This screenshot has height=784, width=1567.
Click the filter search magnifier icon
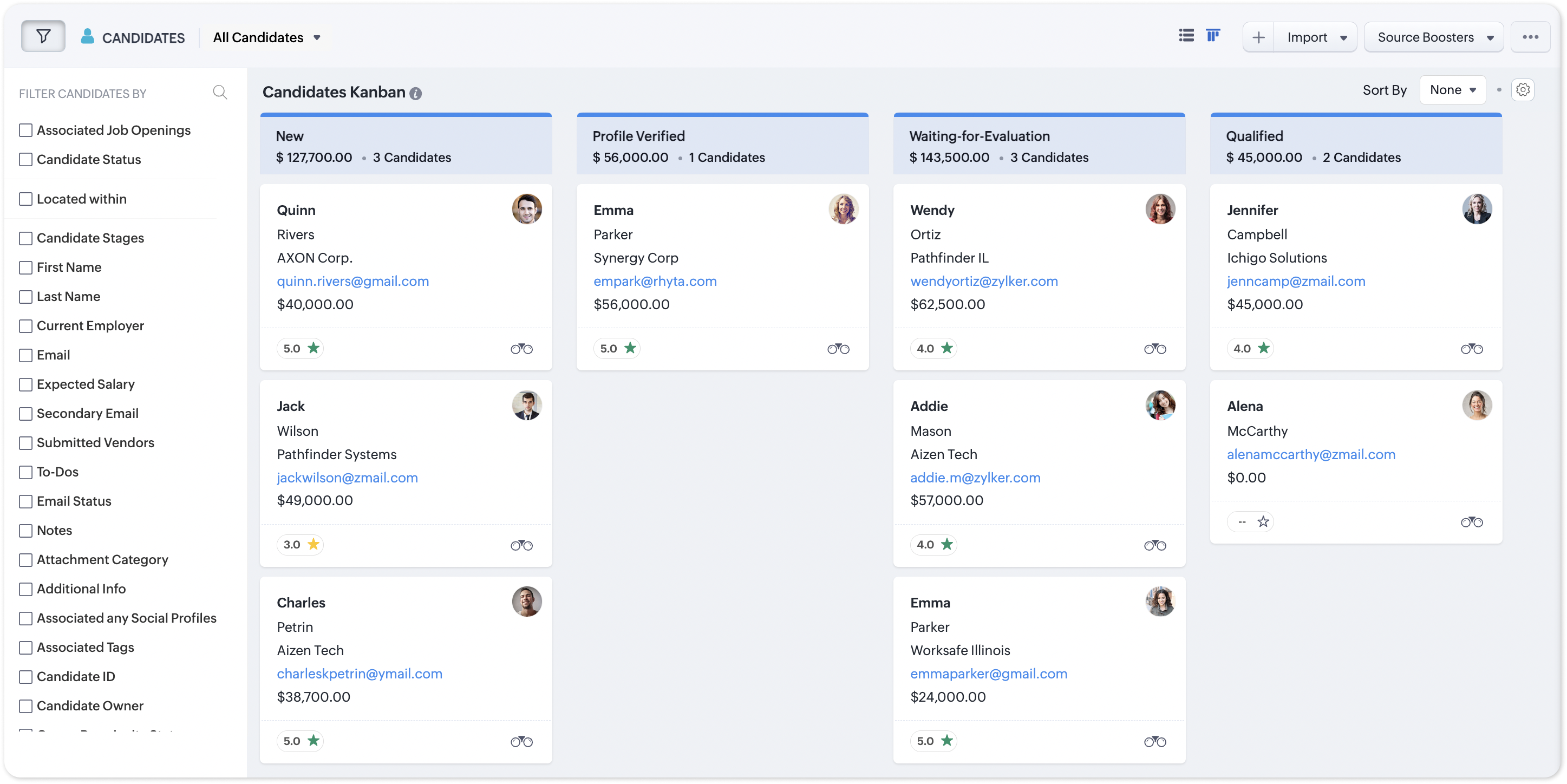coord(220,93)
